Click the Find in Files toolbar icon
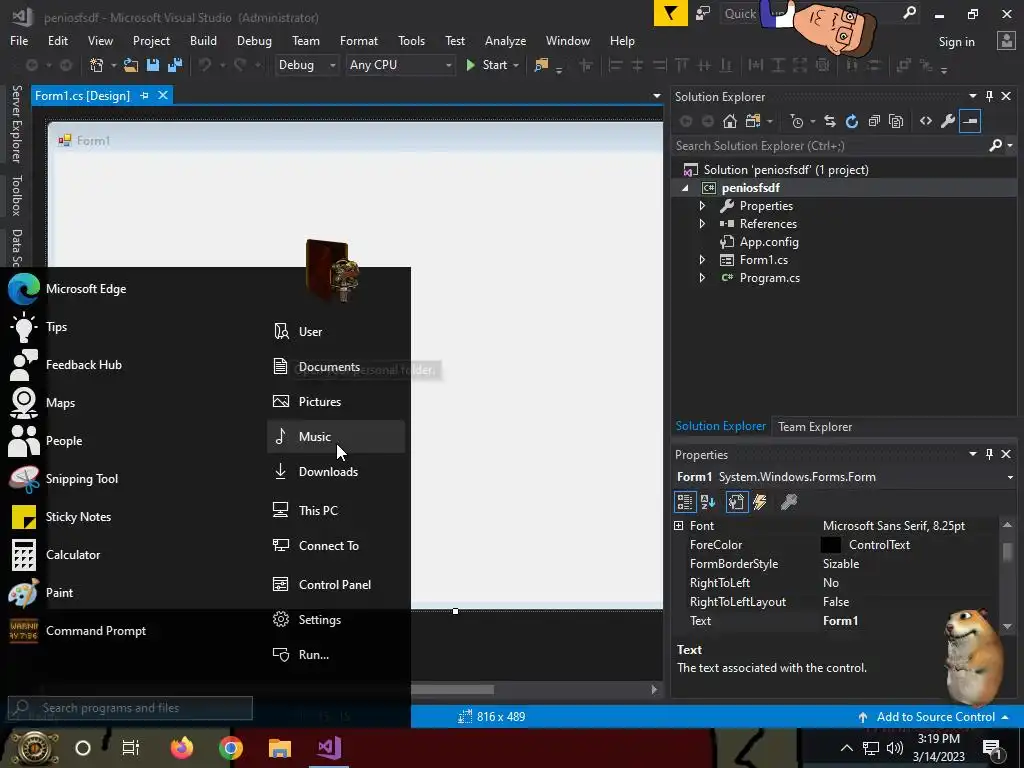The width and height of the screenshot is (1024, 768). coord(541,65)
